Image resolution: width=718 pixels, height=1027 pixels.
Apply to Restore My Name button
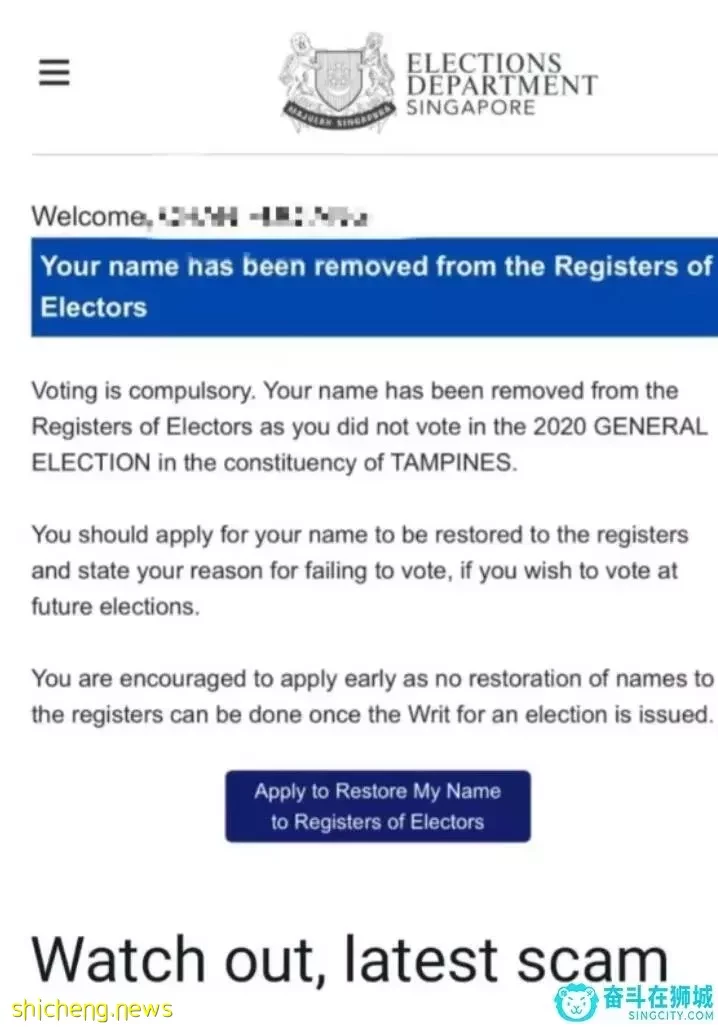378,806
